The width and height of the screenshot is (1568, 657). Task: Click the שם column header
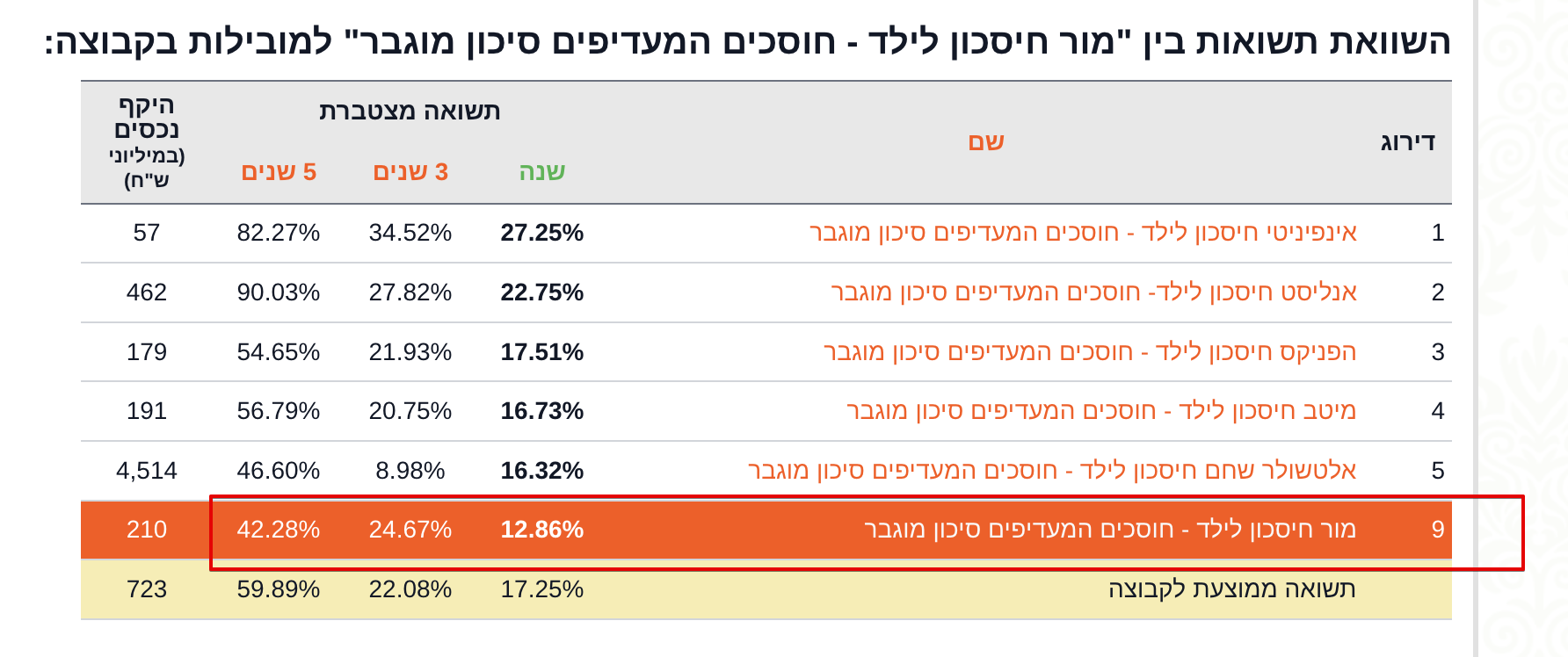click(985, 142)
